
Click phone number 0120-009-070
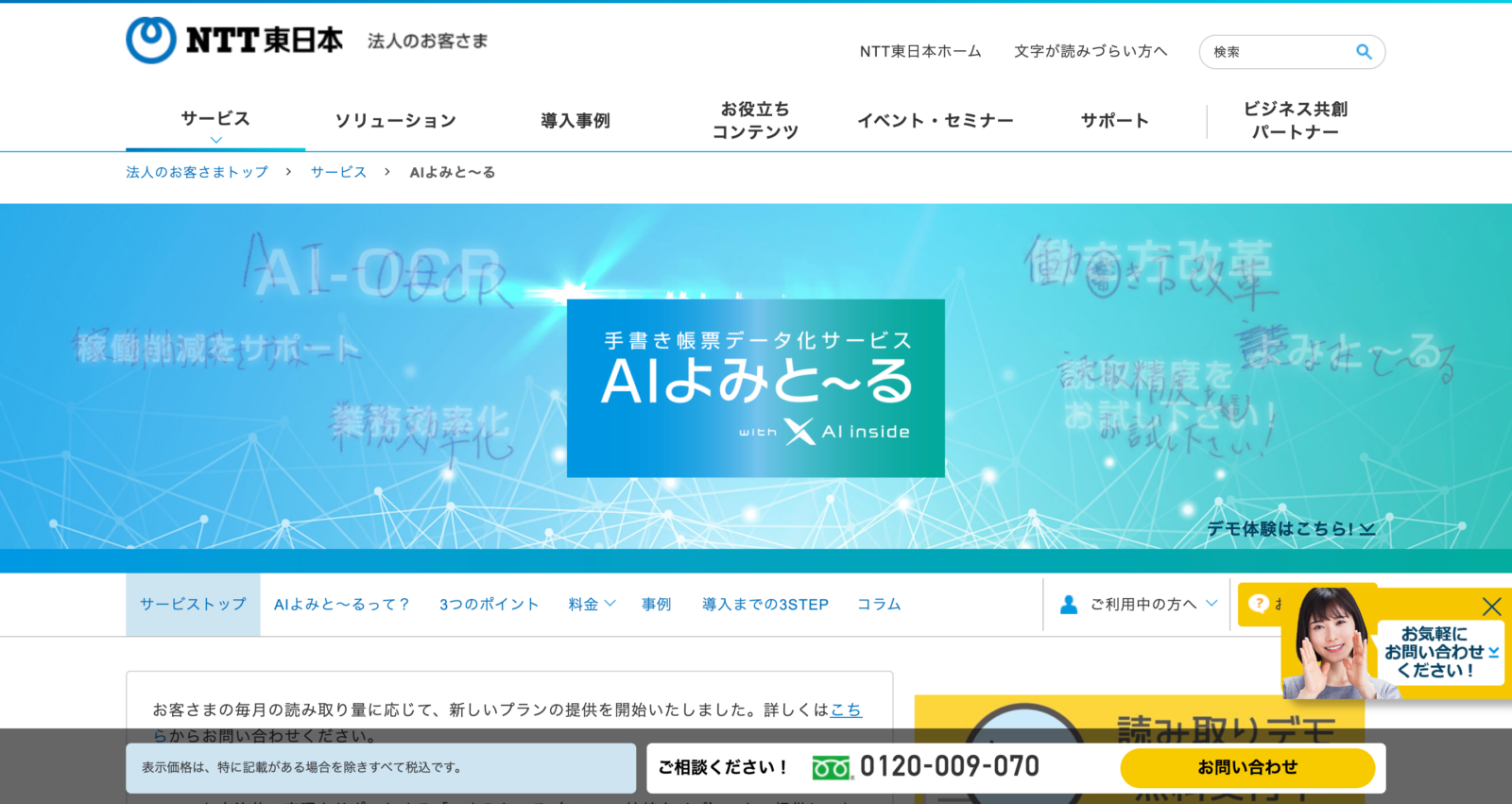point(950,767)
